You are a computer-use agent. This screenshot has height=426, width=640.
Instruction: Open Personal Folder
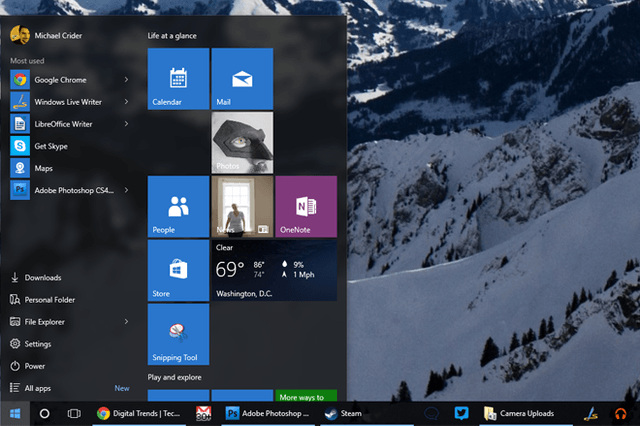coord(42,300)
